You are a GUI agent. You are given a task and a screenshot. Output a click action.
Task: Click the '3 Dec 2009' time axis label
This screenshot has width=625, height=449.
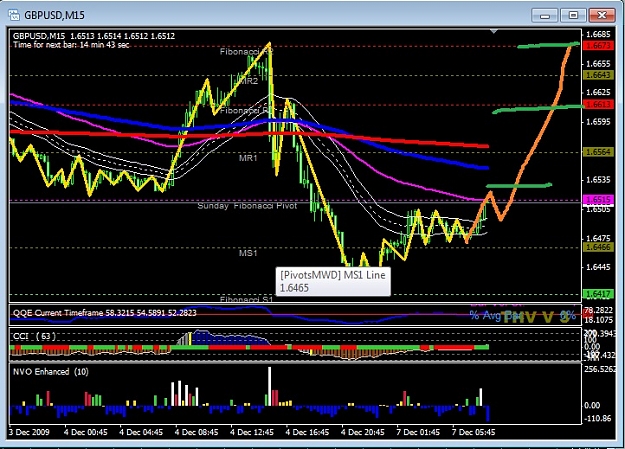(29, 432)
